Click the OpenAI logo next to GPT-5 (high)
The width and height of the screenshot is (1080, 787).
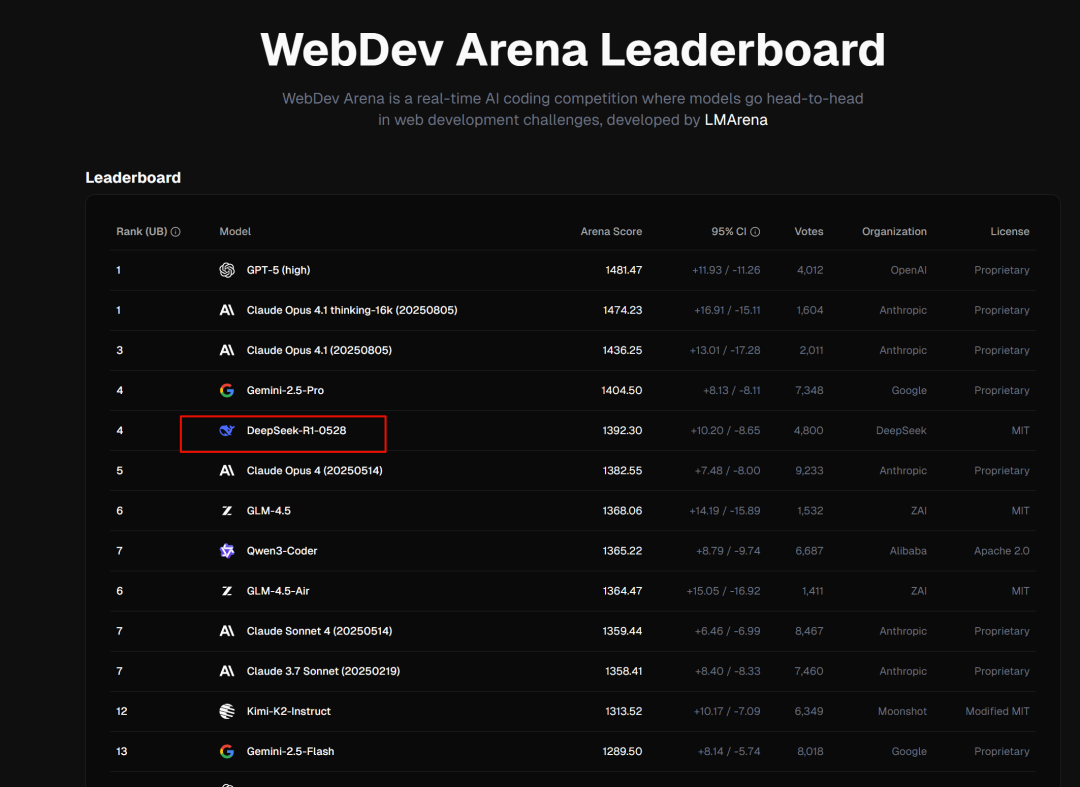point(227,270)
